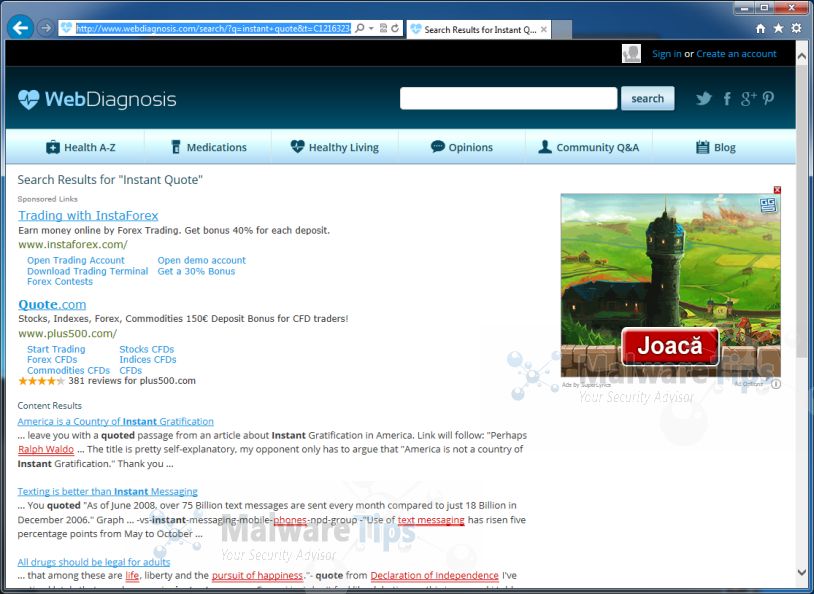Screen dimensions: 814x594
Task: Click the user avatar icon
Action: pos(631,53)
